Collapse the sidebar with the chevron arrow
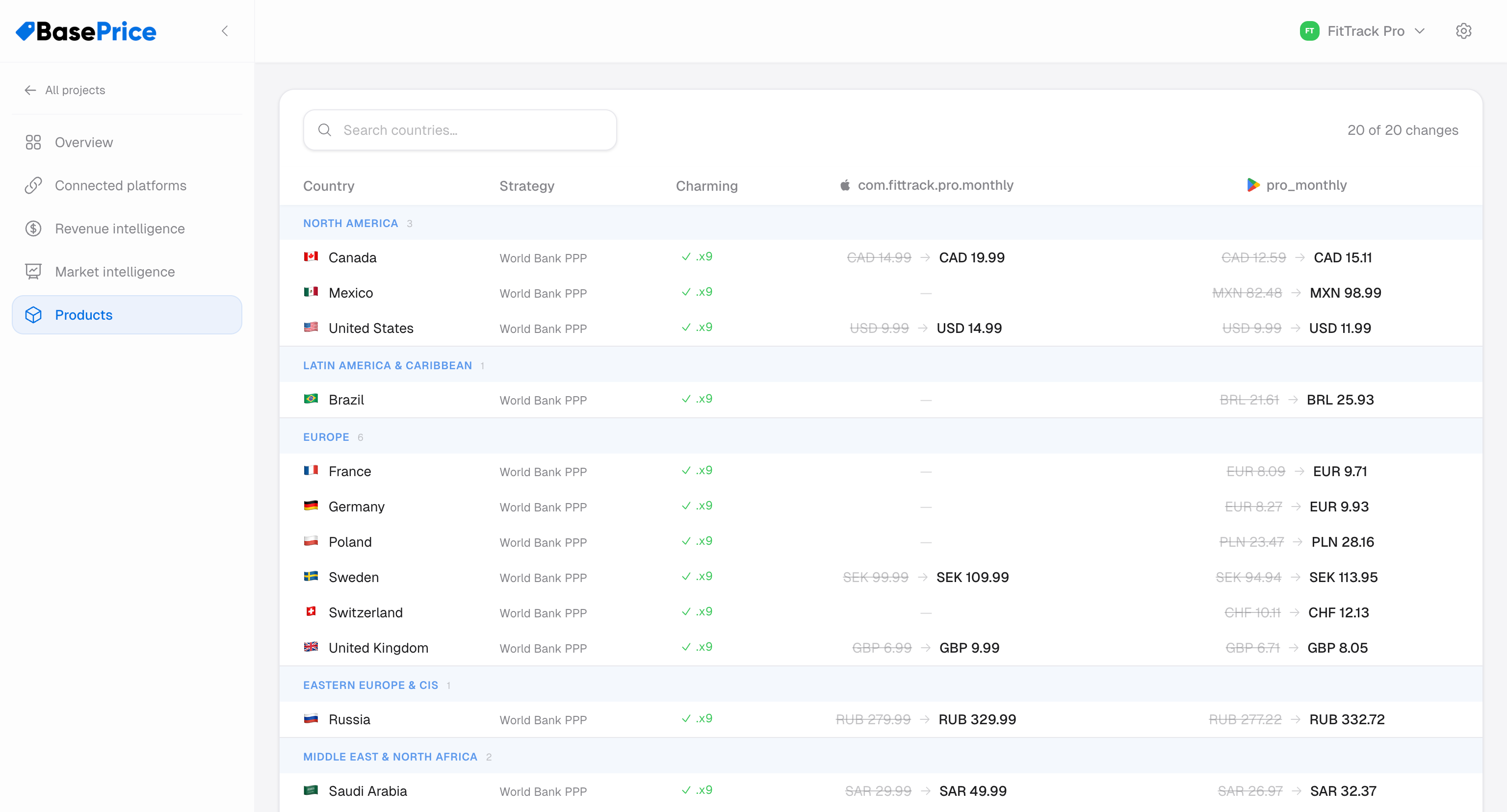Screen dimensions: 1507x812 pos(225,31)
